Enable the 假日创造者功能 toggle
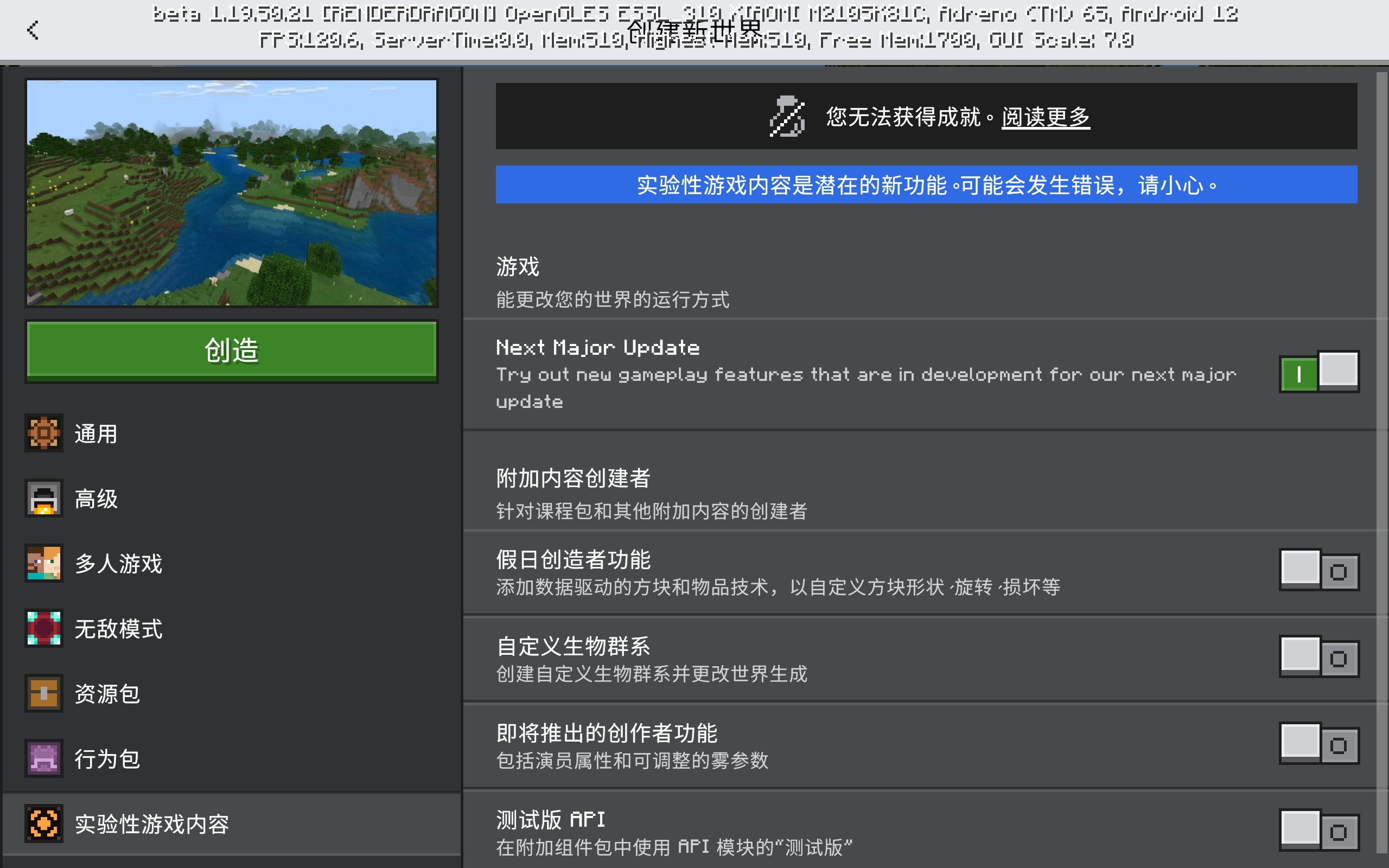1389x868 pixels. pyautogui.click(x=1319, y=570)
